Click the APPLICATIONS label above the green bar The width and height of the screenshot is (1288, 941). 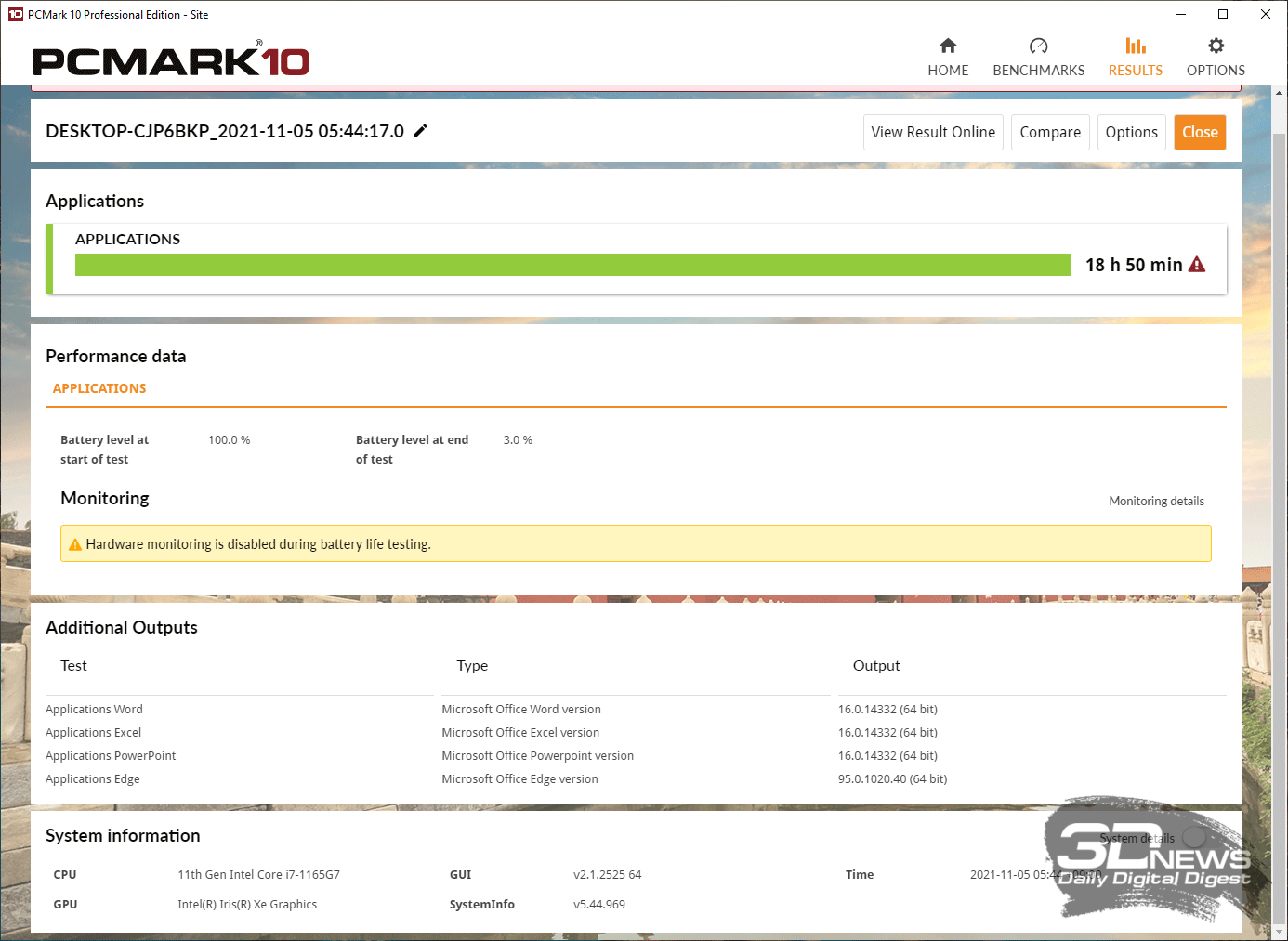click(x=127, y=239)
